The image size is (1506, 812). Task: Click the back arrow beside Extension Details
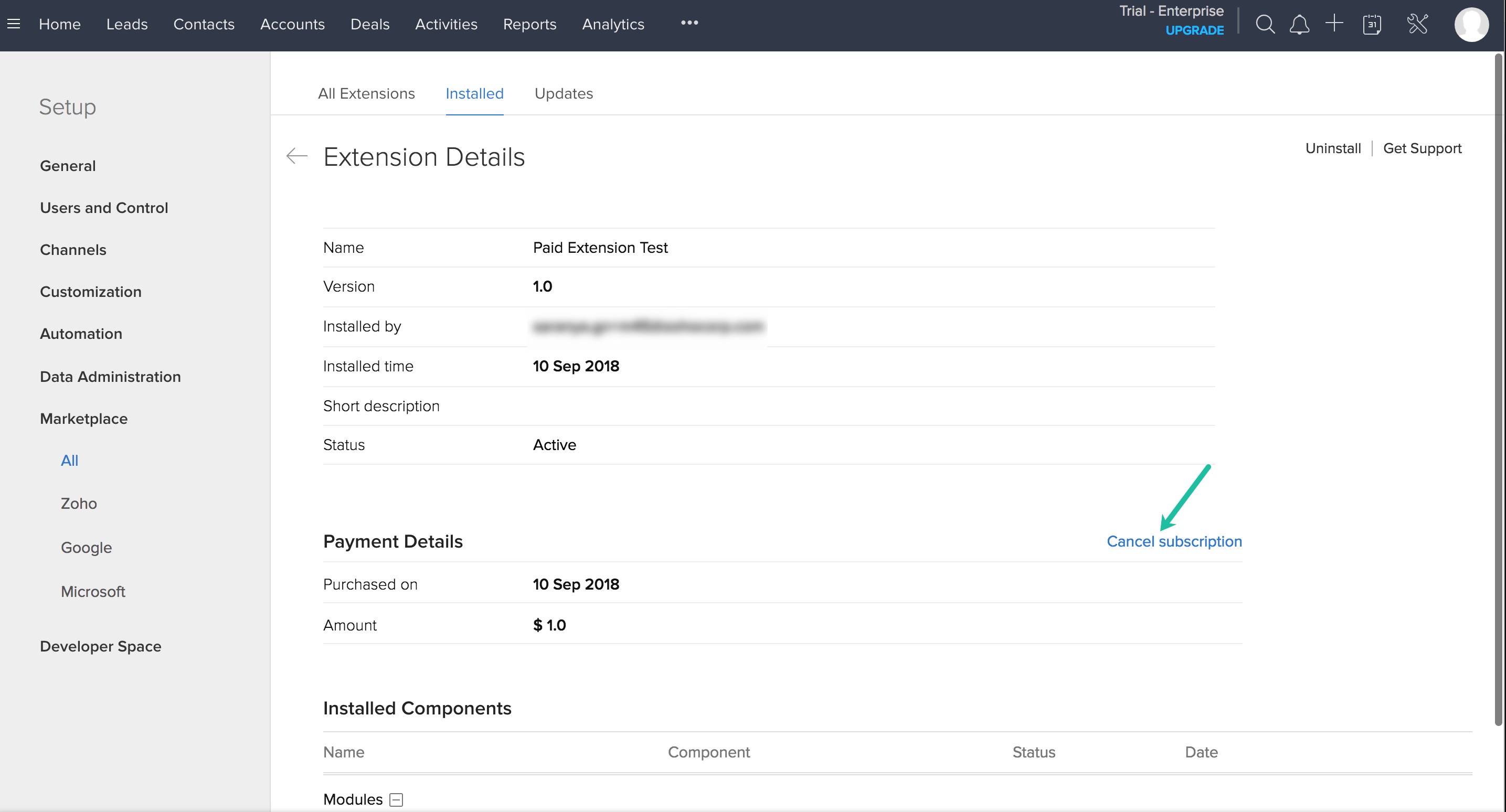[x=297, y=156]
